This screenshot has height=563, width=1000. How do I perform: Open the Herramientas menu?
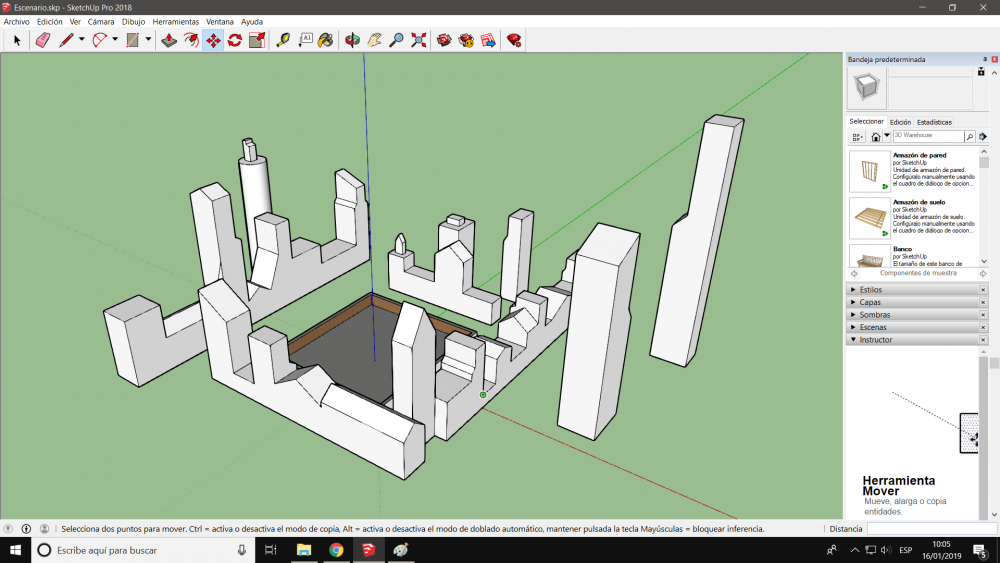[175, 21]
